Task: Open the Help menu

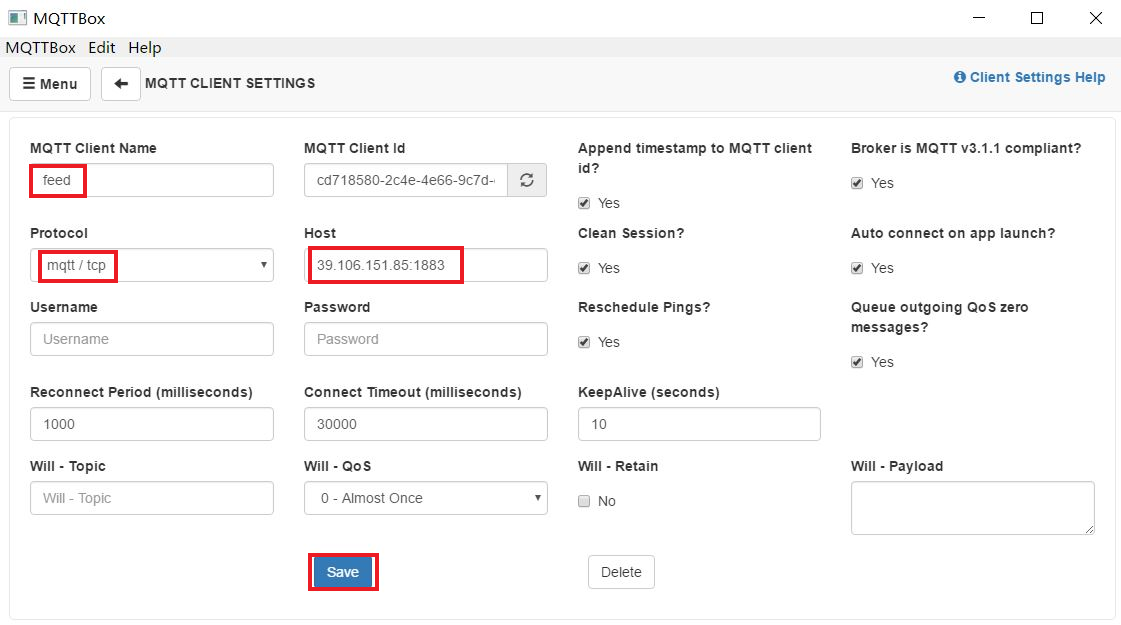Action: coord(144,48)
